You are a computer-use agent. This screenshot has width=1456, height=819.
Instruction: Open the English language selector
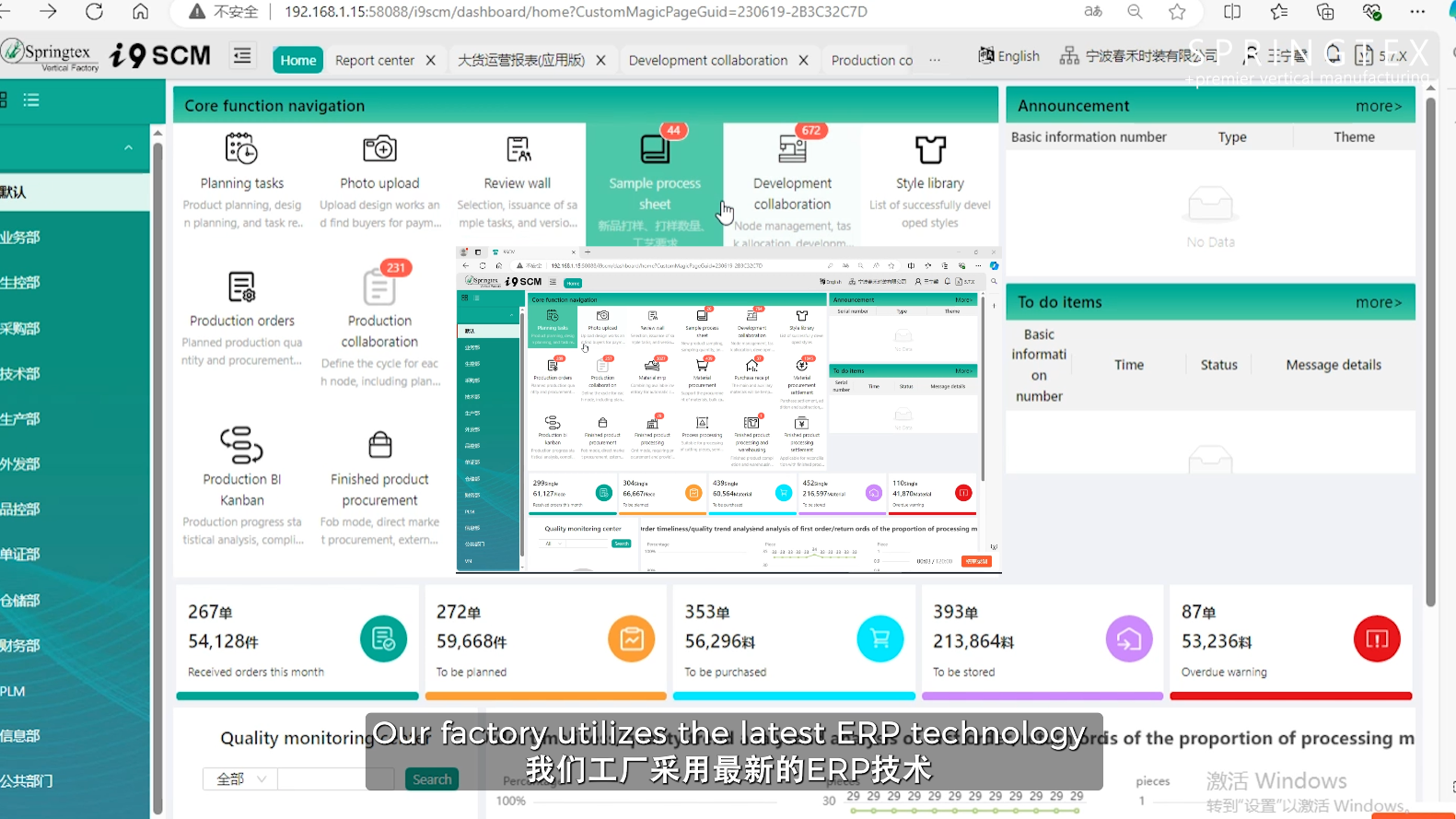click(x=1008, y=56)
